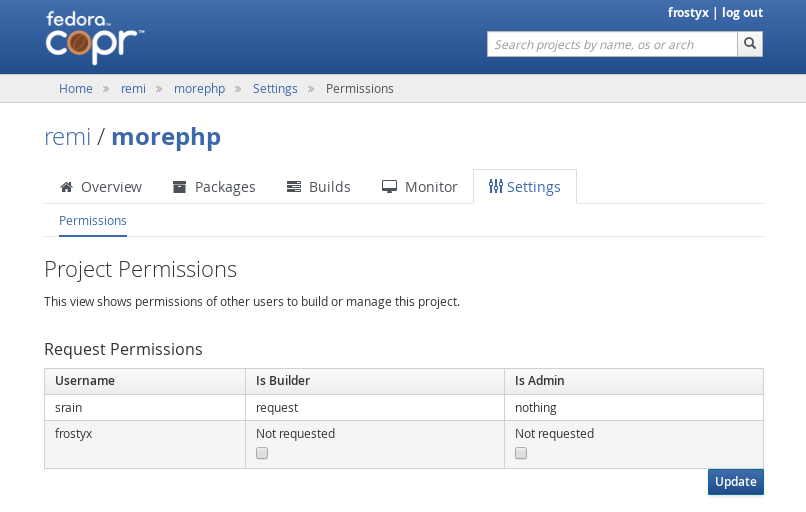Click 'Not requested' under Is Builder

(x=296, y=434)
